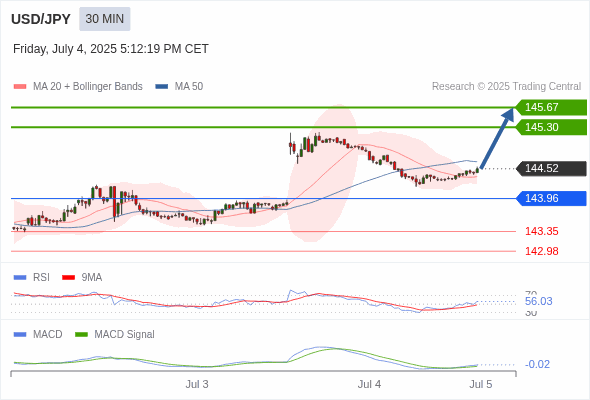The height and width of the screenshot is (400, 590).
Task: Click the RSI value 56.03
Action: pos(538,301)
